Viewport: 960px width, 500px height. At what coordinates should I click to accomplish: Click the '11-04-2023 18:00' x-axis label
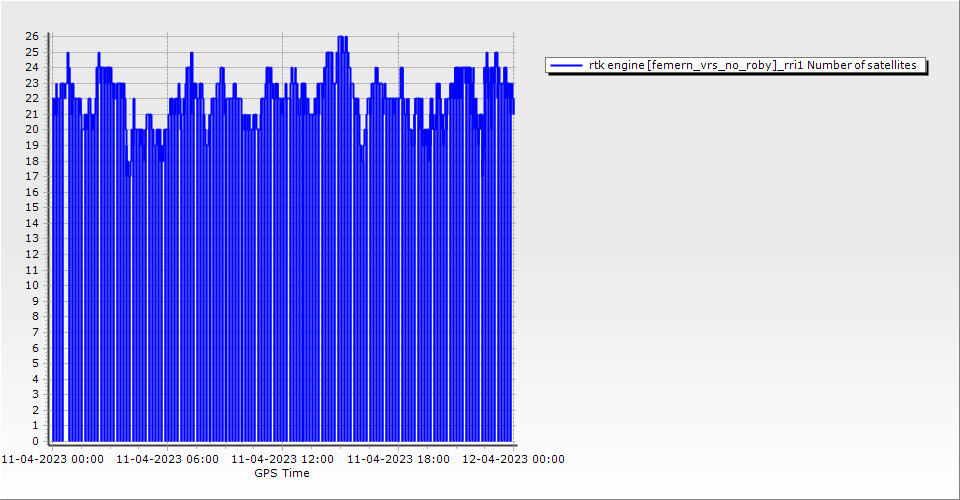pos(397,460)
